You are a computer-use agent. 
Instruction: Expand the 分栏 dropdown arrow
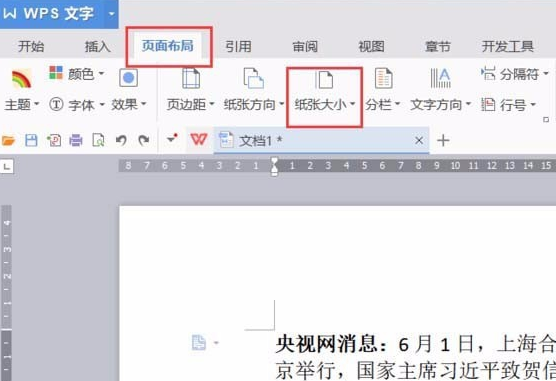pyautogui.click(x=397, y=104)
